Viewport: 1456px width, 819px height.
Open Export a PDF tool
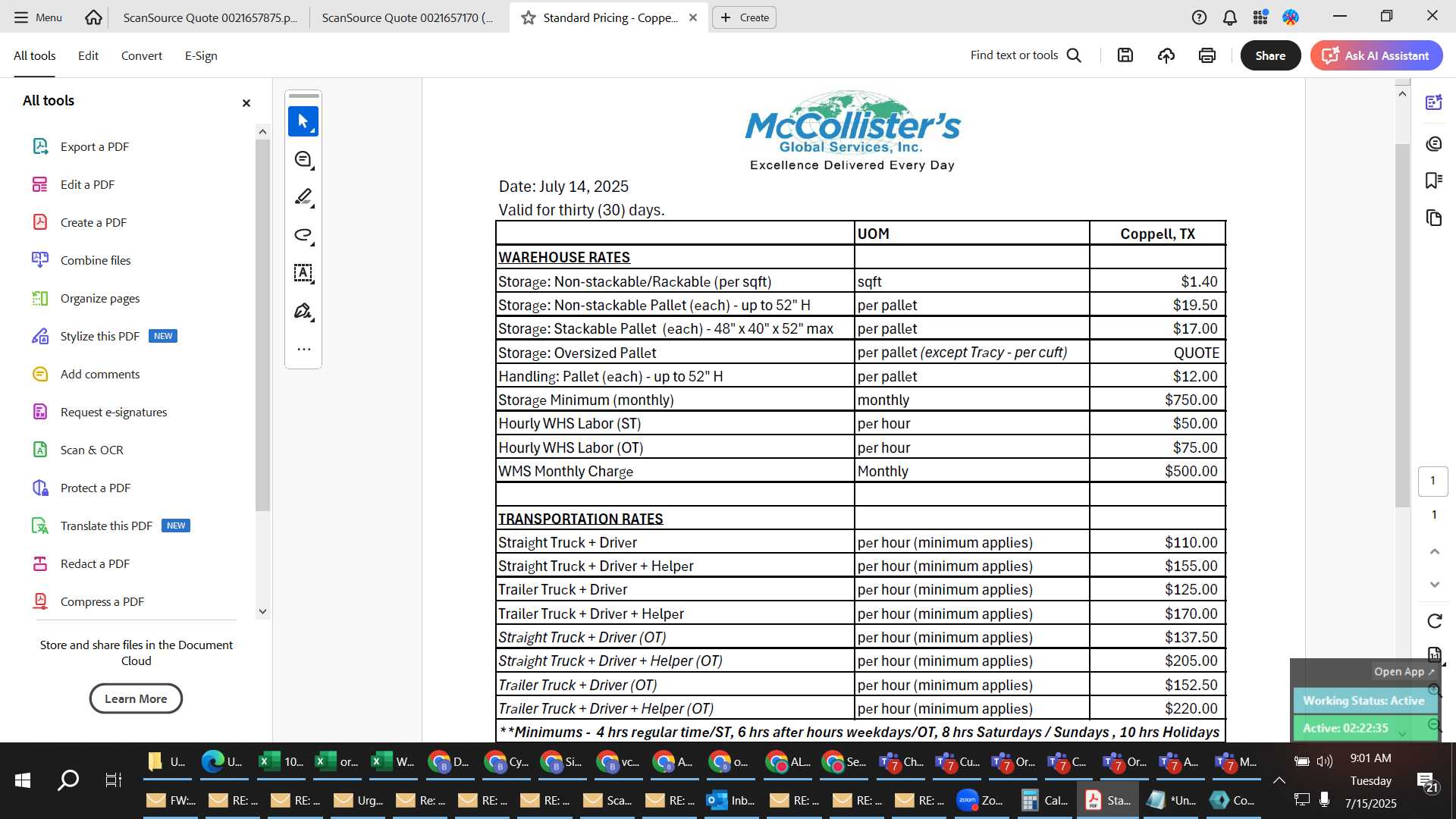click(x=94, y=146)
